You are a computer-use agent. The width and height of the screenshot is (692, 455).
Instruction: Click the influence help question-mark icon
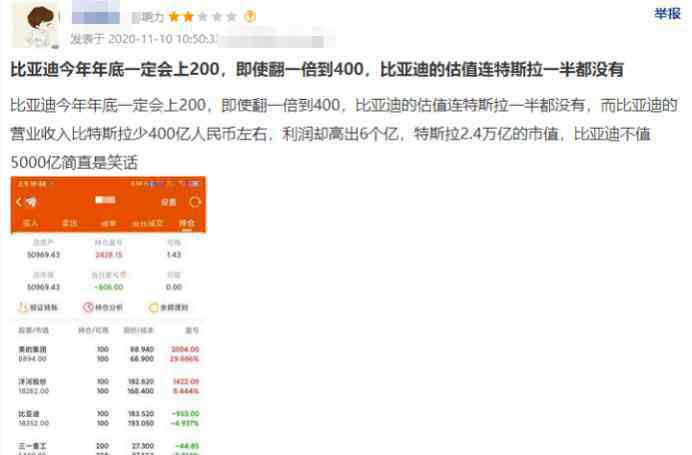pyautogui.click(x=250, y=16)
